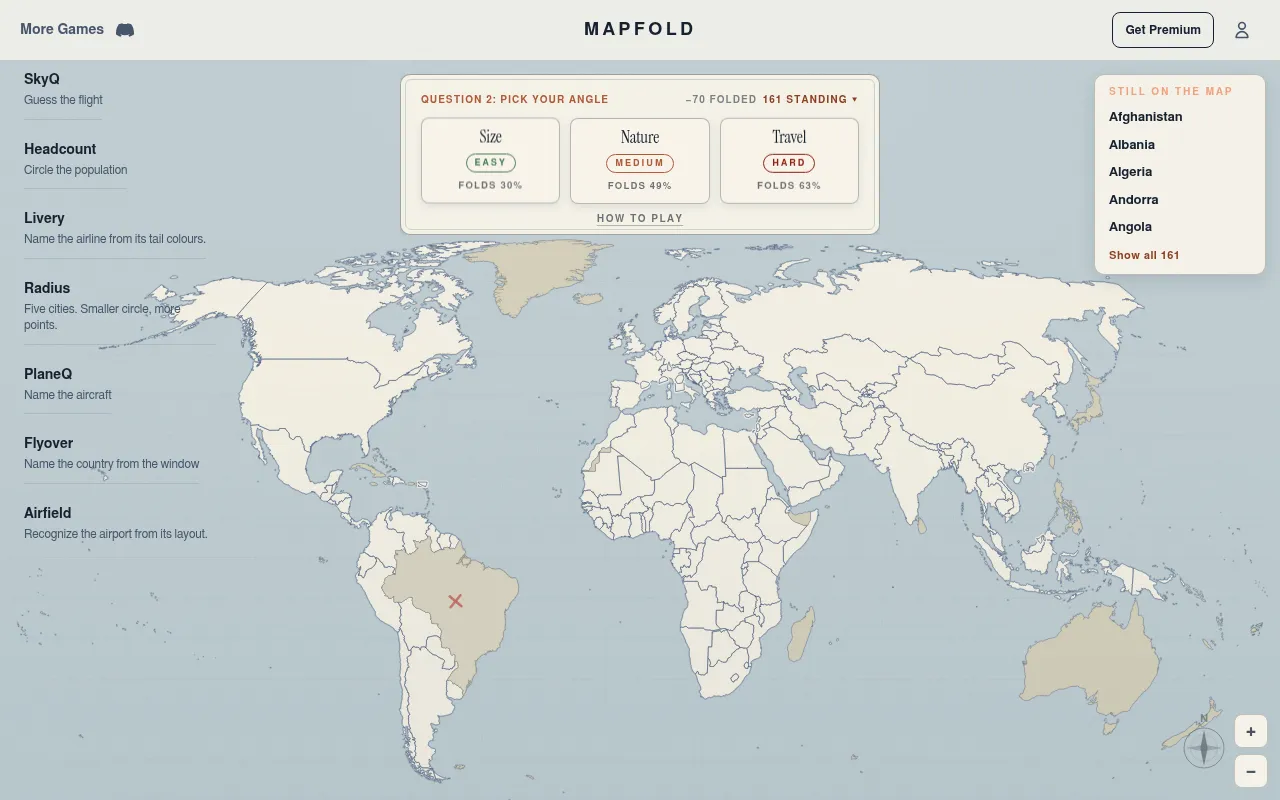Screen dimensions: 1280x800
Task: Open the Discord icon link
Action: (125, 30)
